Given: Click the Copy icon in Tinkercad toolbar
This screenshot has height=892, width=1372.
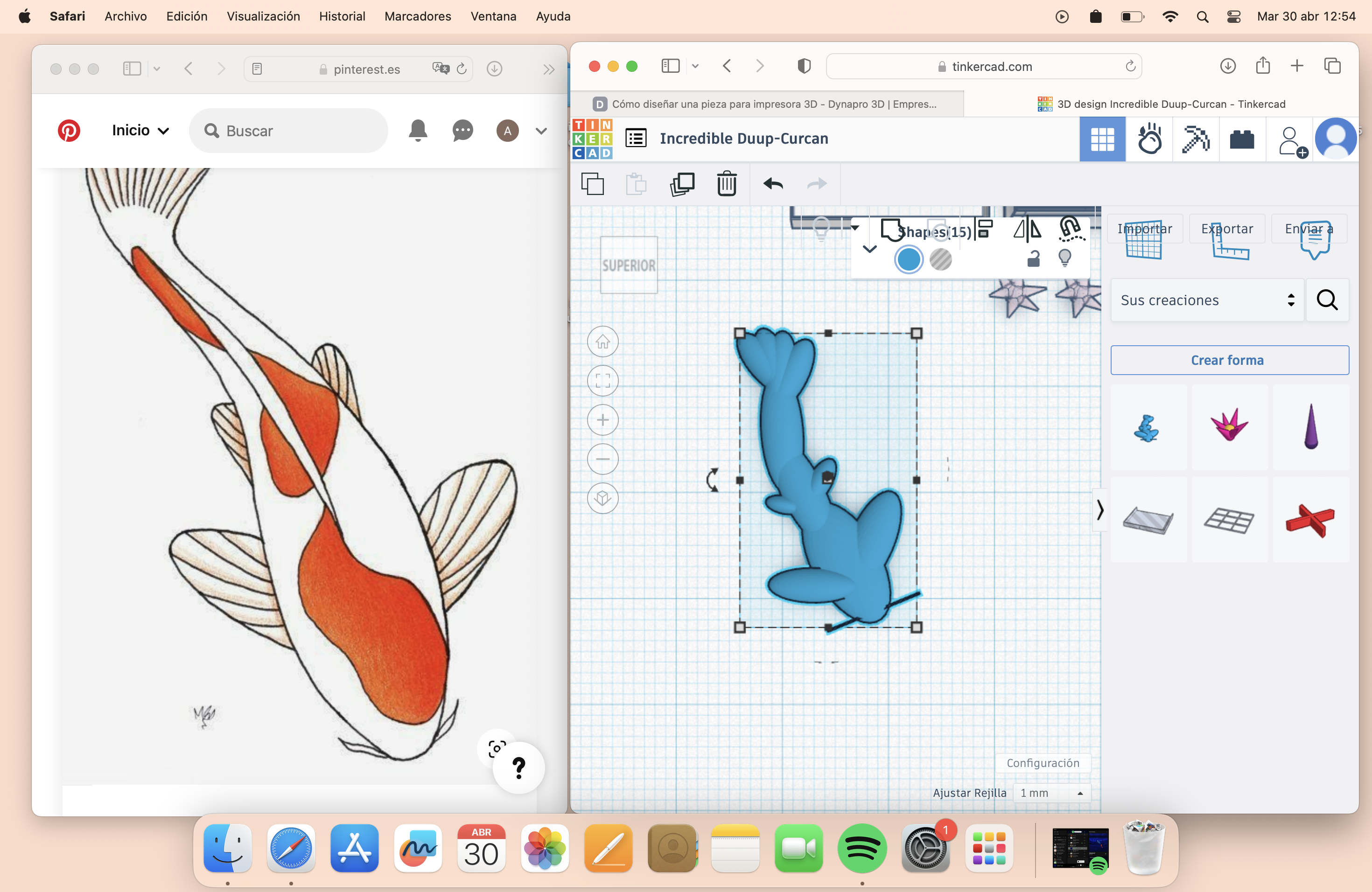Looking at the screenshot, I should click(x=593, y=184).
